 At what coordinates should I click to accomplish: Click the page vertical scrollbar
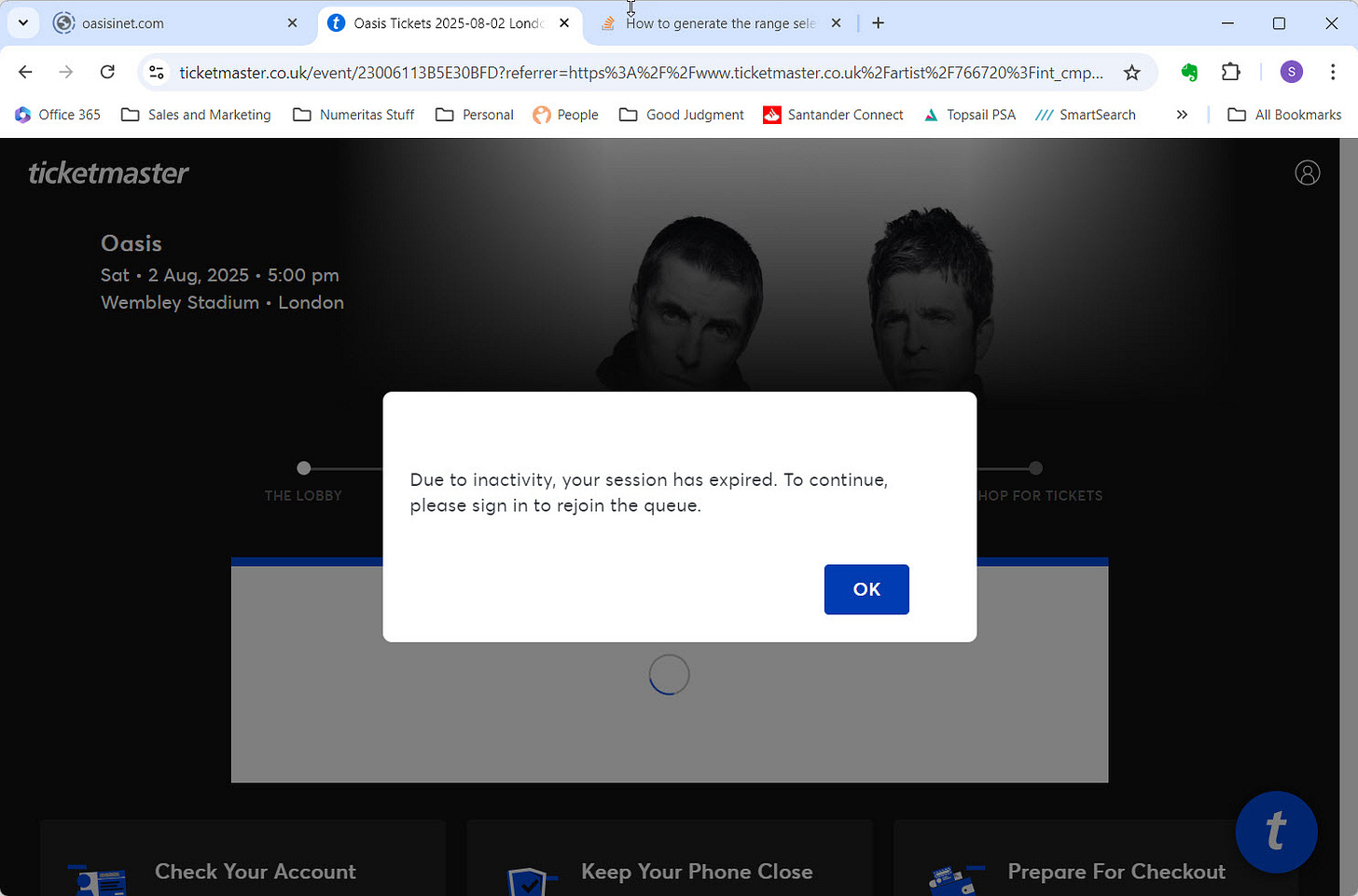click(1349, 517)
